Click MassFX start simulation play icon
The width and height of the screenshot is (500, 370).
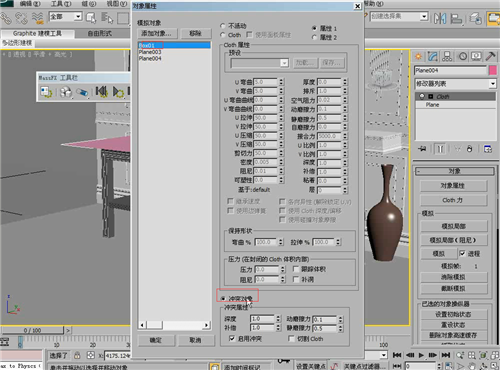[118, 91]
